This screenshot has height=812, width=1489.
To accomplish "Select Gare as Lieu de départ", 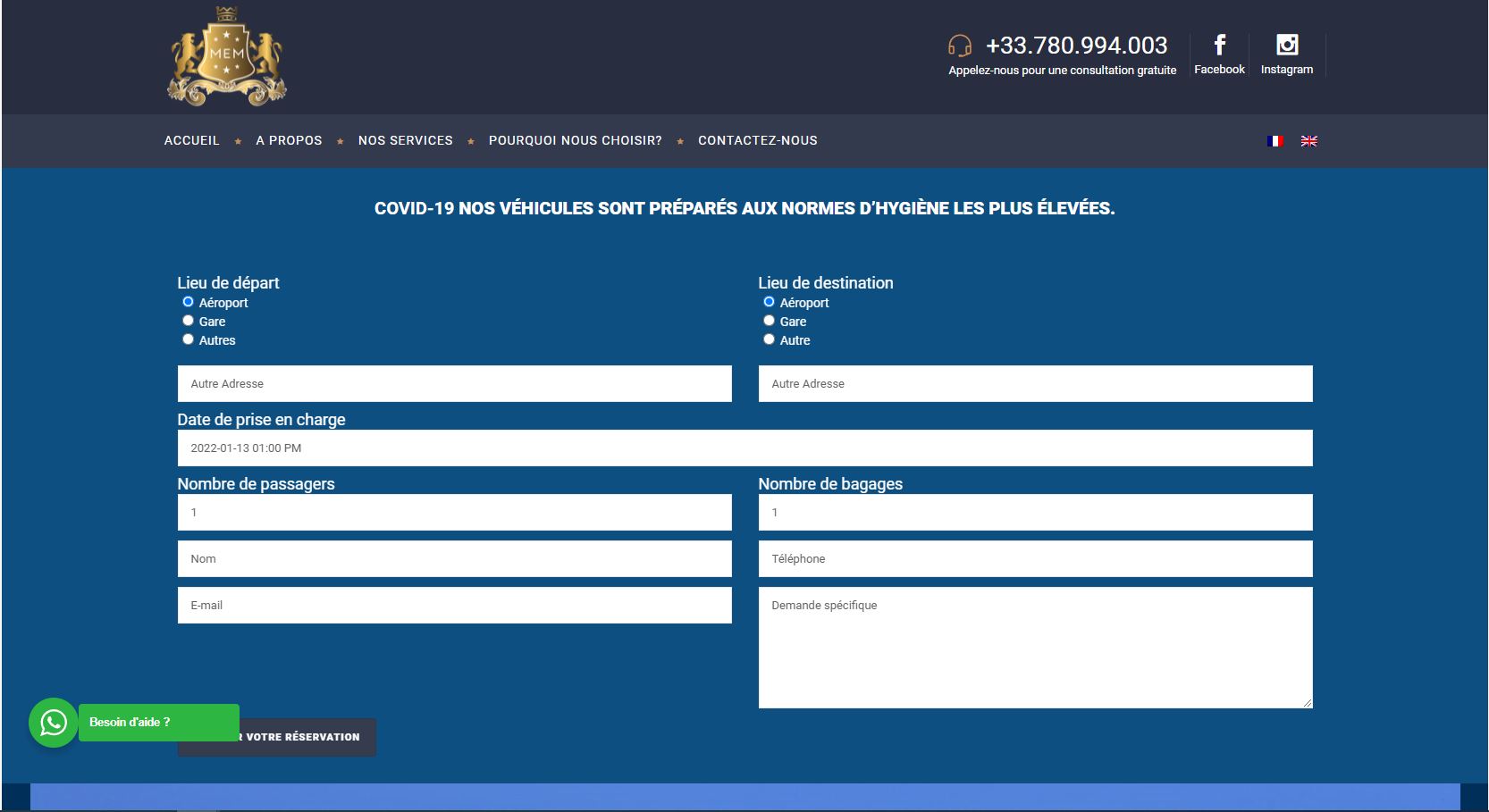I will (188, 321).
